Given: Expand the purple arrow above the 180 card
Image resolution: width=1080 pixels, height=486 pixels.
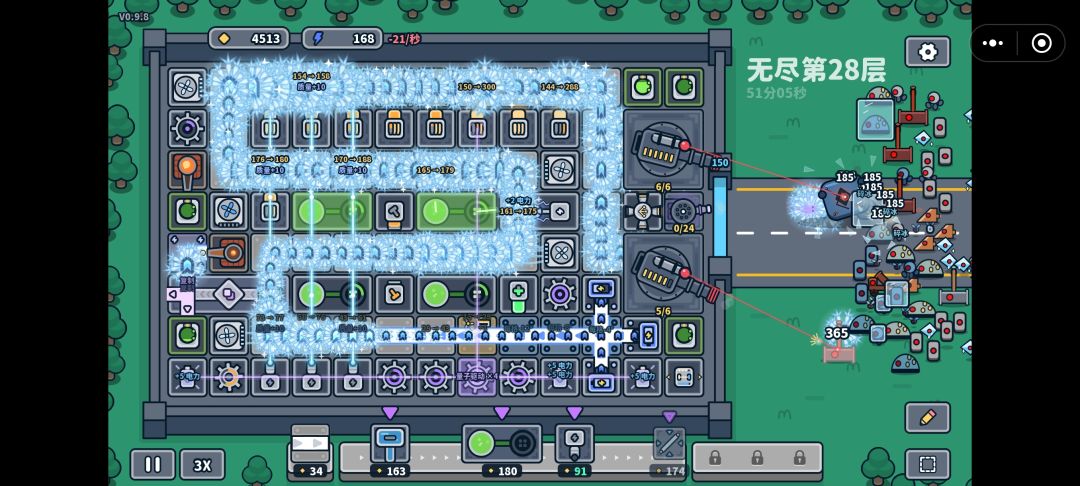Looking at the screenshot, I should coord(501,412).
